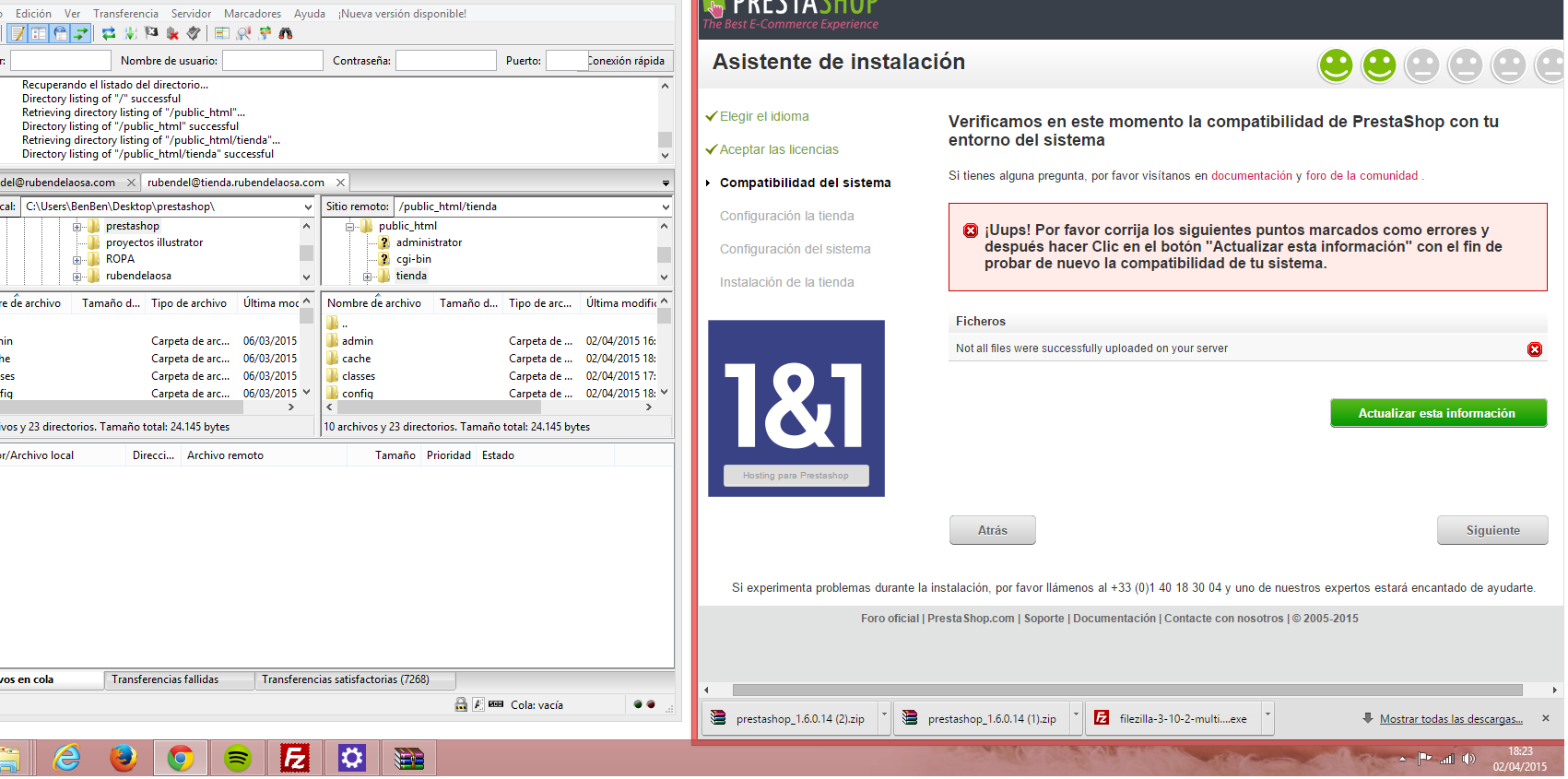
Task: Switch to FileZilla in the taskbar
Action: click(x=295, y=759)
